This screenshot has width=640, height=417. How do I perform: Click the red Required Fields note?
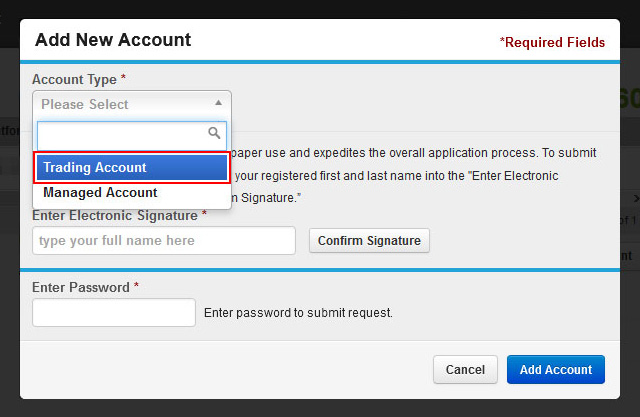[552, 42]
